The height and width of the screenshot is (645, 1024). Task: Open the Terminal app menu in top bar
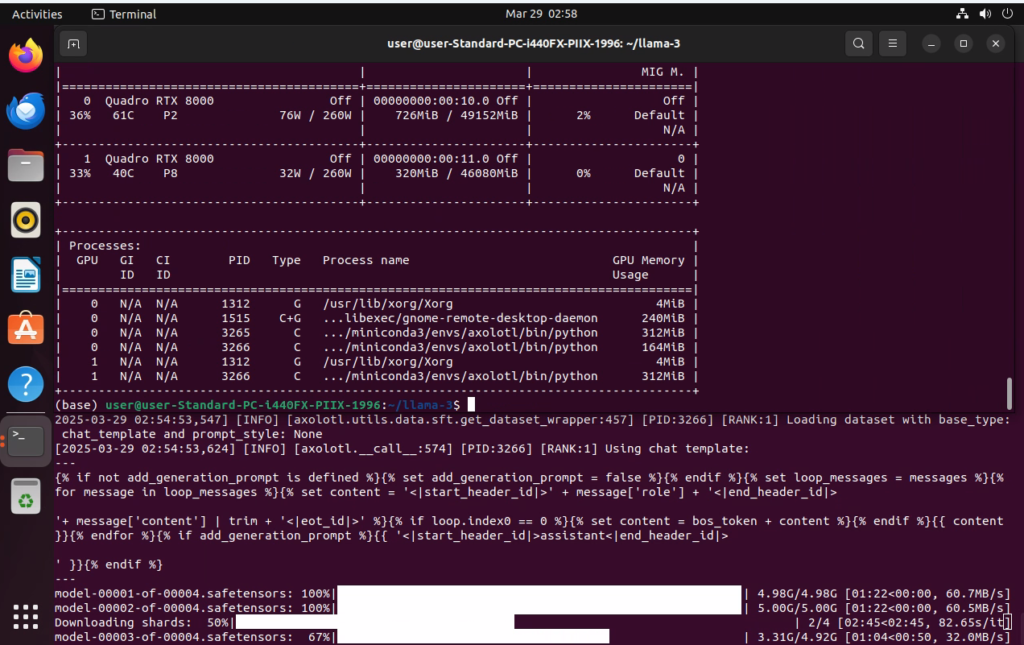pos(124,14)
